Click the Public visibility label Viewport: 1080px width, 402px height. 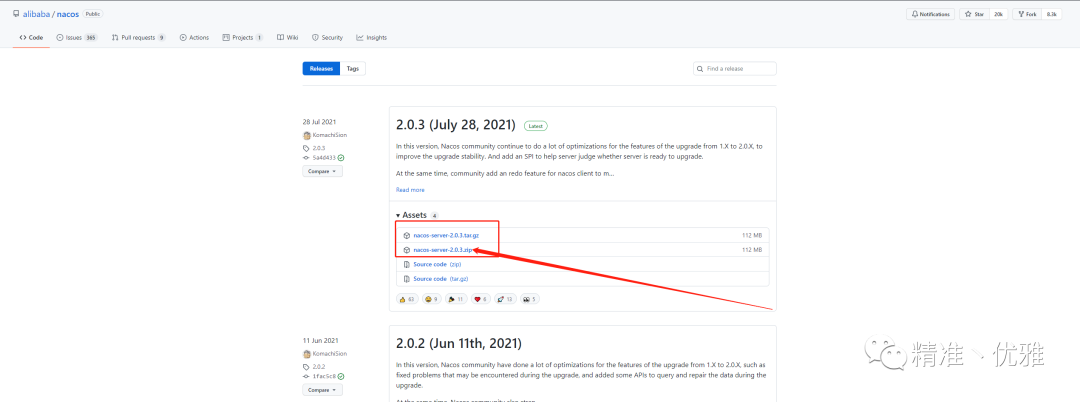pos(93,14)
